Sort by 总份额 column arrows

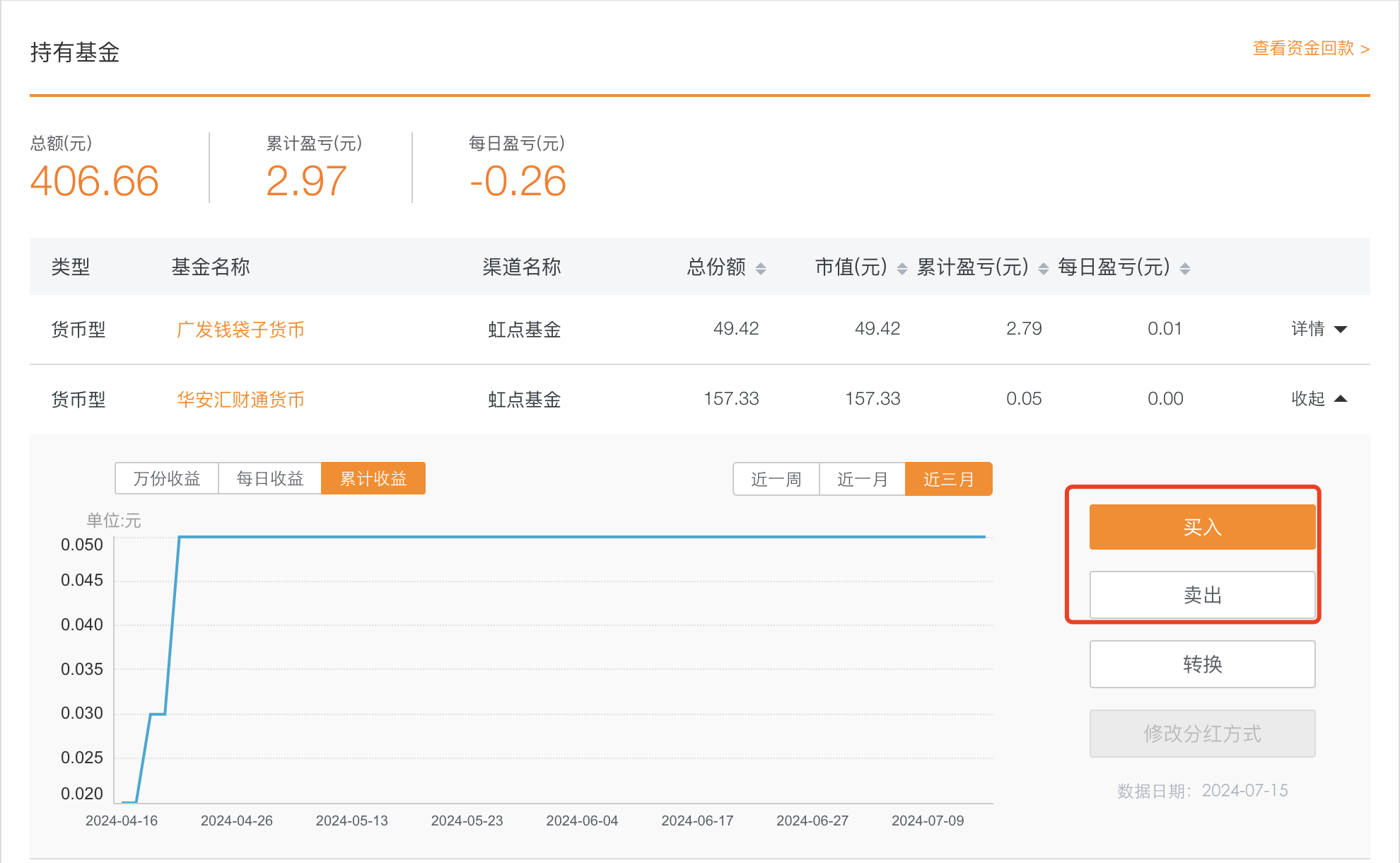(761, 268)
